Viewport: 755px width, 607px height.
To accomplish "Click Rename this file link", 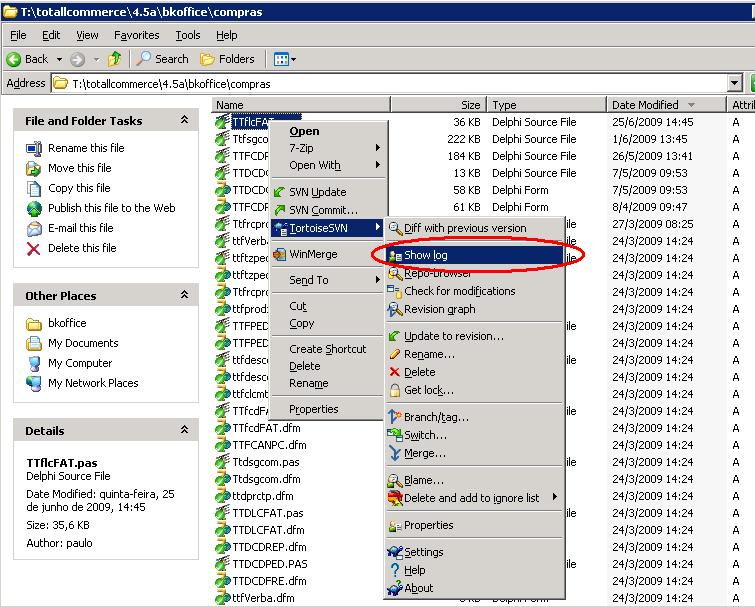I will (x=86, y=148).
